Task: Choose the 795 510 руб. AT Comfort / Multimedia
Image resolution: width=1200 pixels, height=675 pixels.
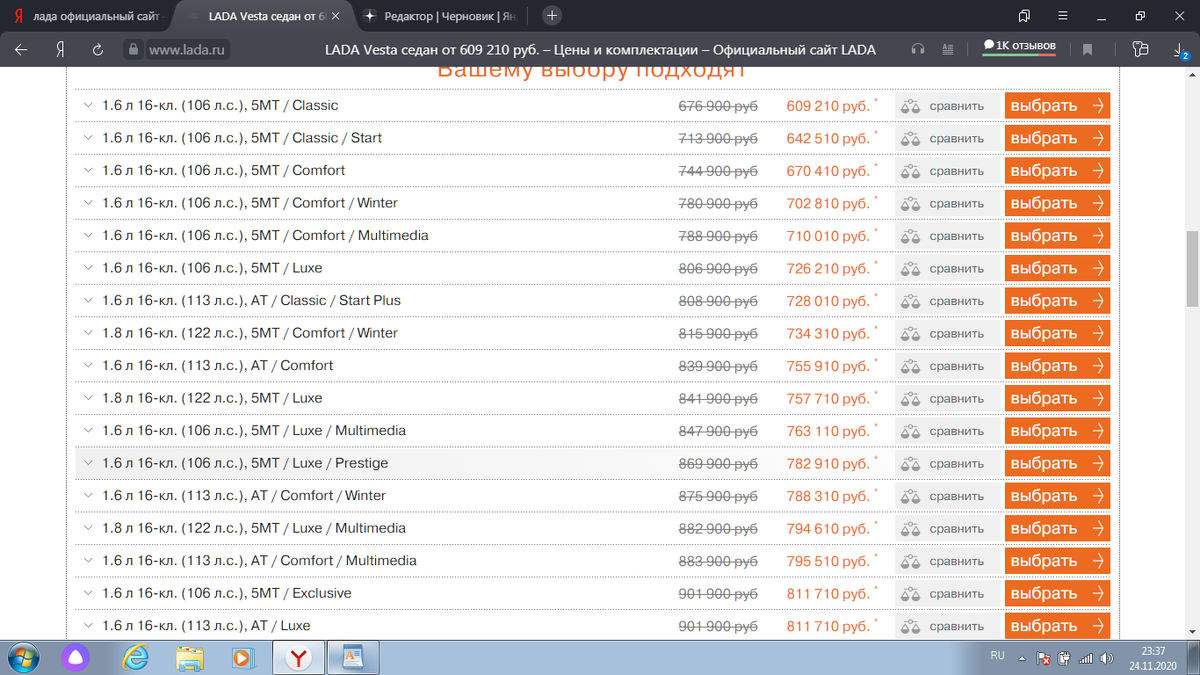Action: coord(1057,561)
